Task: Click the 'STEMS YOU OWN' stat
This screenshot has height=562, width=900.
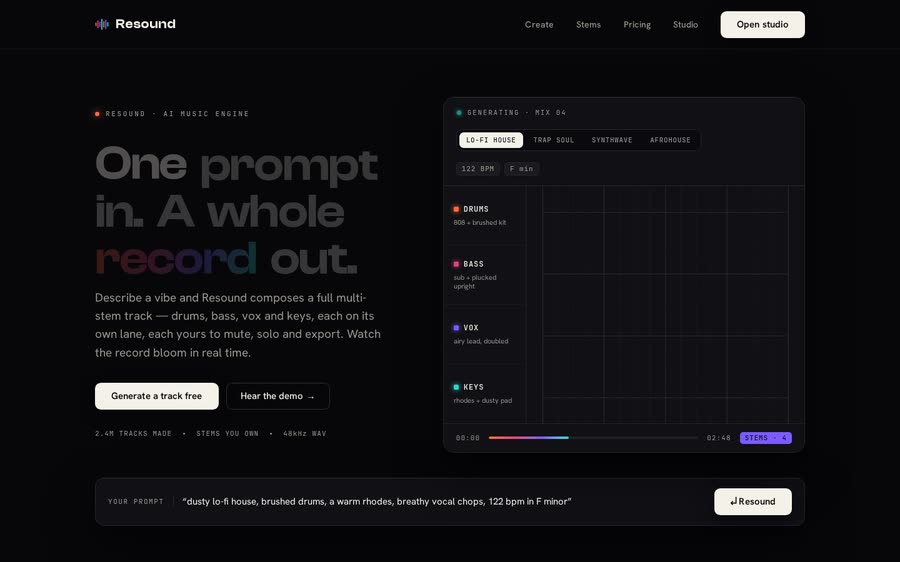Action: [x=227, y=433]
